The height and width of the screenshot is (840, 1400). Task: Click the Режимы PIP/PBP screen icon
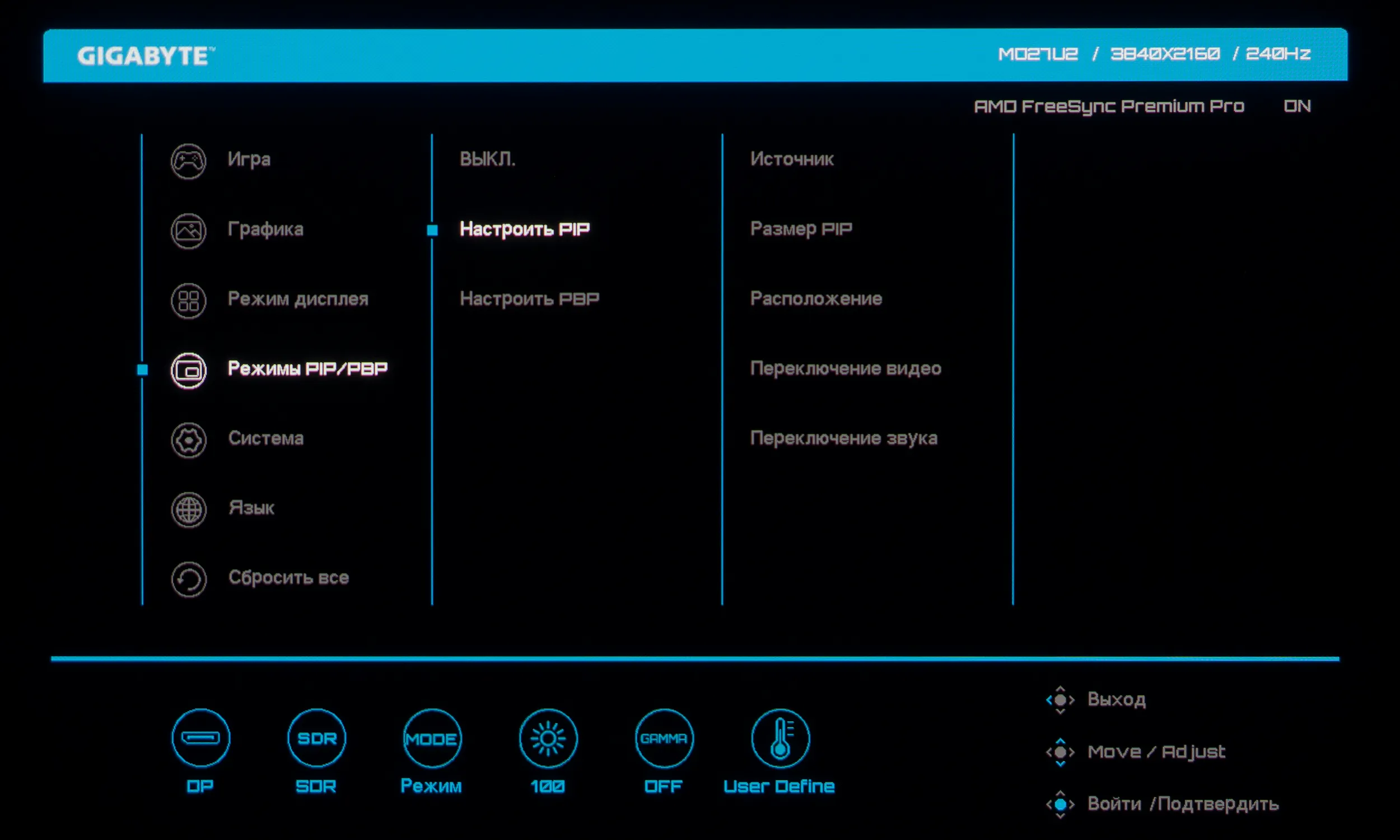pyautogui.click(x=188, y=371)
